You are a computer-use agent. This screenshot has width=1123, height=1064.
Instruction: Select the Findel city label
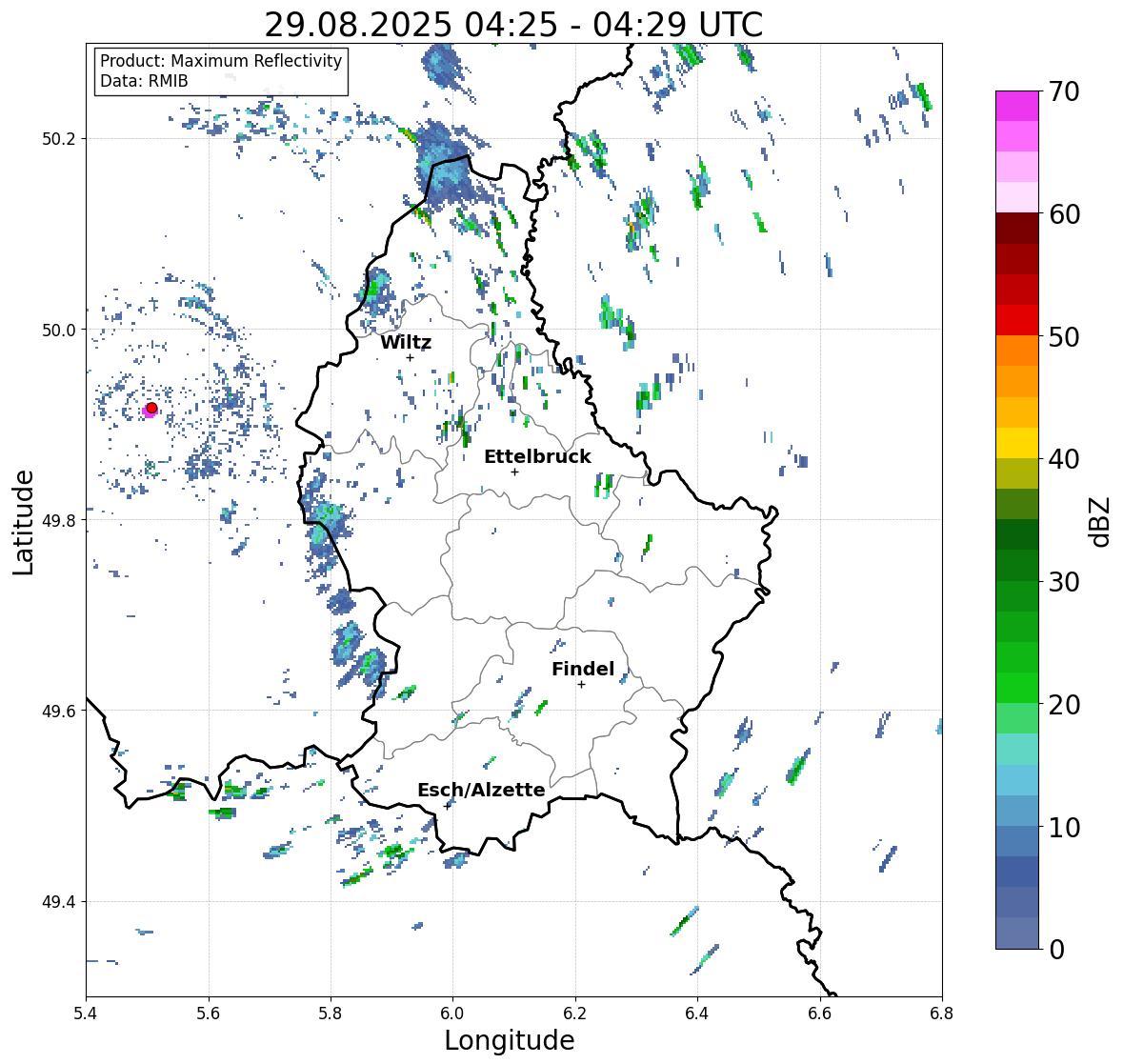pyautogui.click(x=583, y=669)
